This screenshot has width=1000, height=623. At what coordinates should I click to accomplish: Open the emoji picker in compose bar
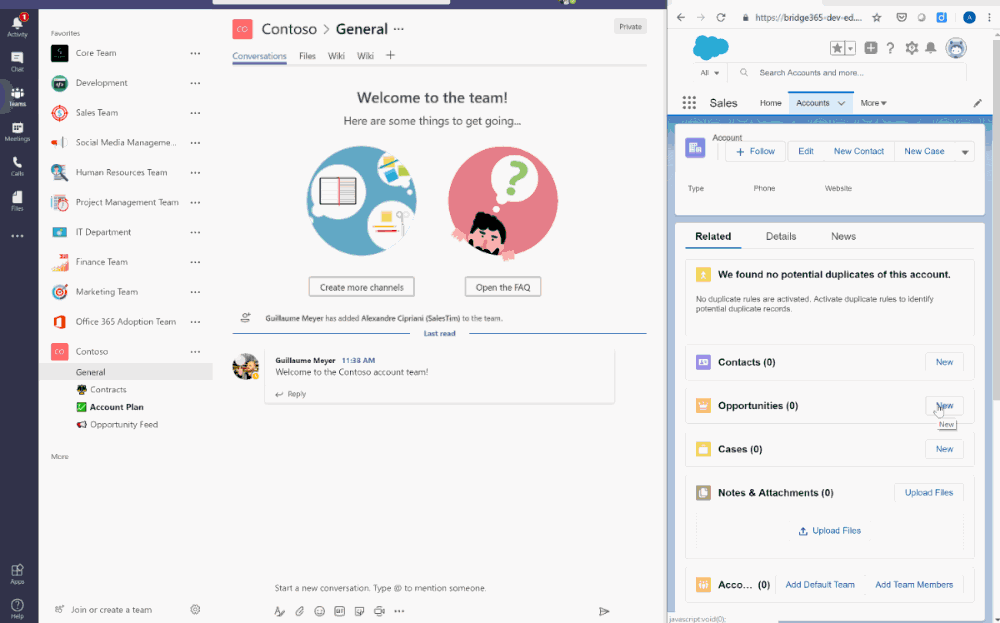[320, 611]
